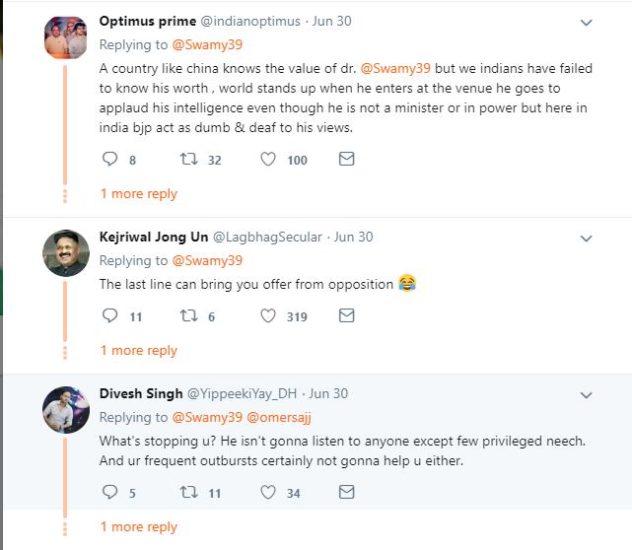Message icon on Kejriwal Jong Un tweet
The height and width of the screenshot is (550, 632).
(x=346, y=315)
